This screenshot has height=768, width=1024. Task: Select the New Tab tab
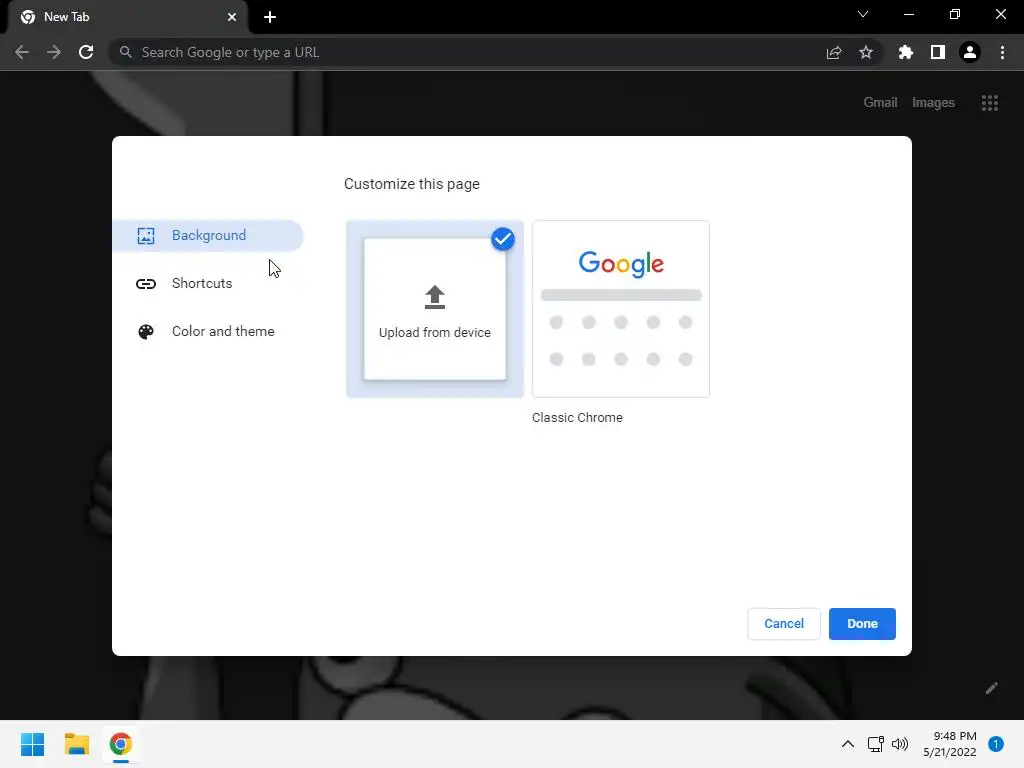click(x=128, y=17)
